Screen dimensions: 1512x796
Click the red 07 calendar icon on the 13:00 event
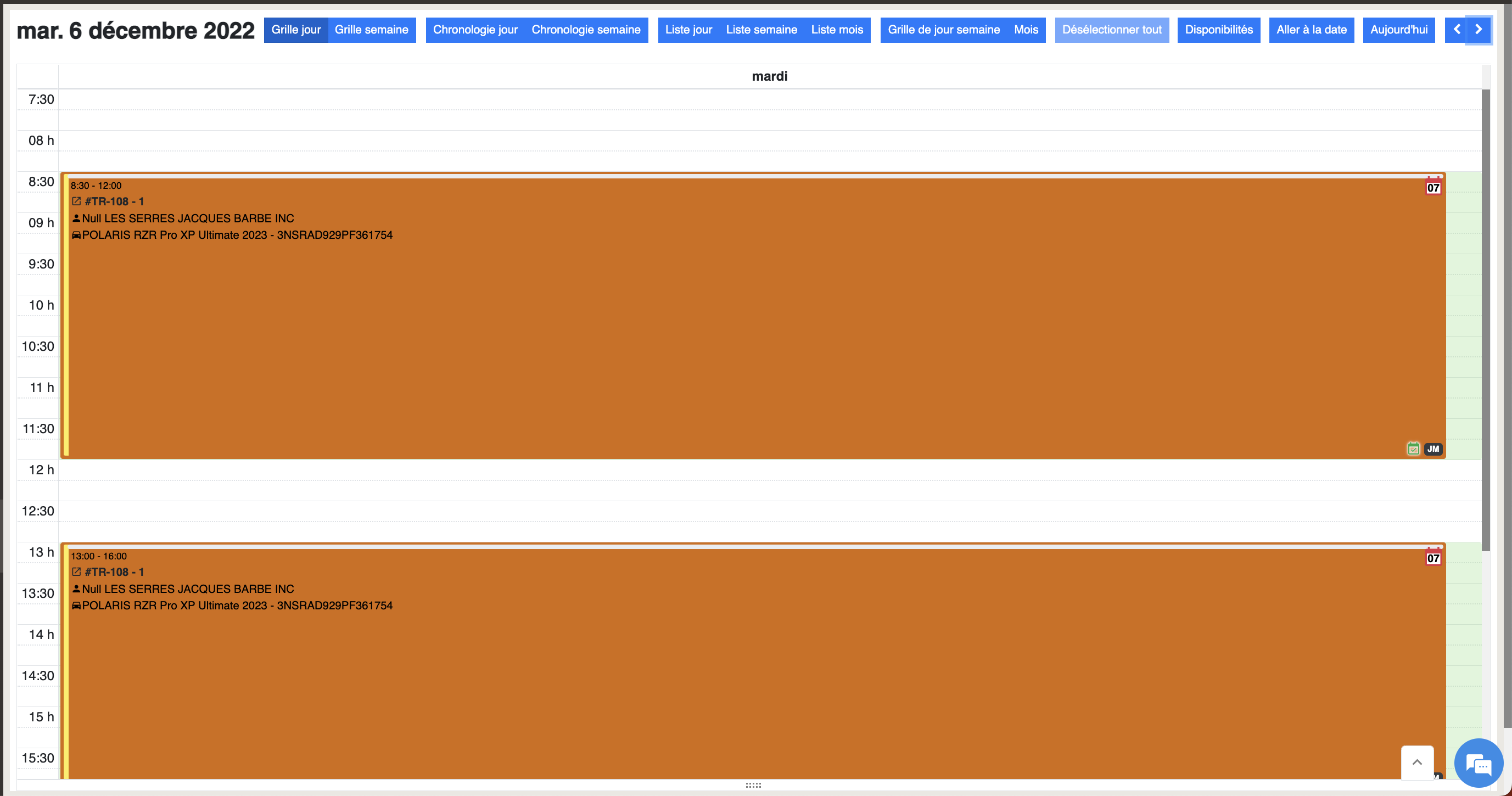[x=1433, y=557]
